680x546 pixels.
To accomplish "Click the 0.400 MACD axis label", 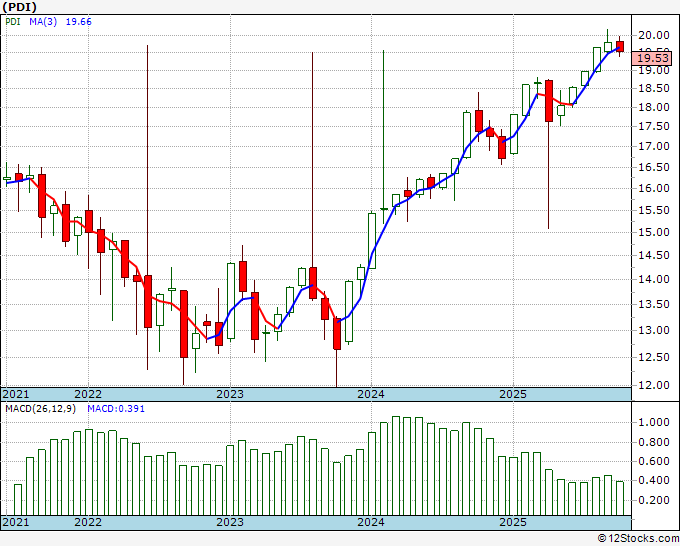I will [x=654, y=481].
